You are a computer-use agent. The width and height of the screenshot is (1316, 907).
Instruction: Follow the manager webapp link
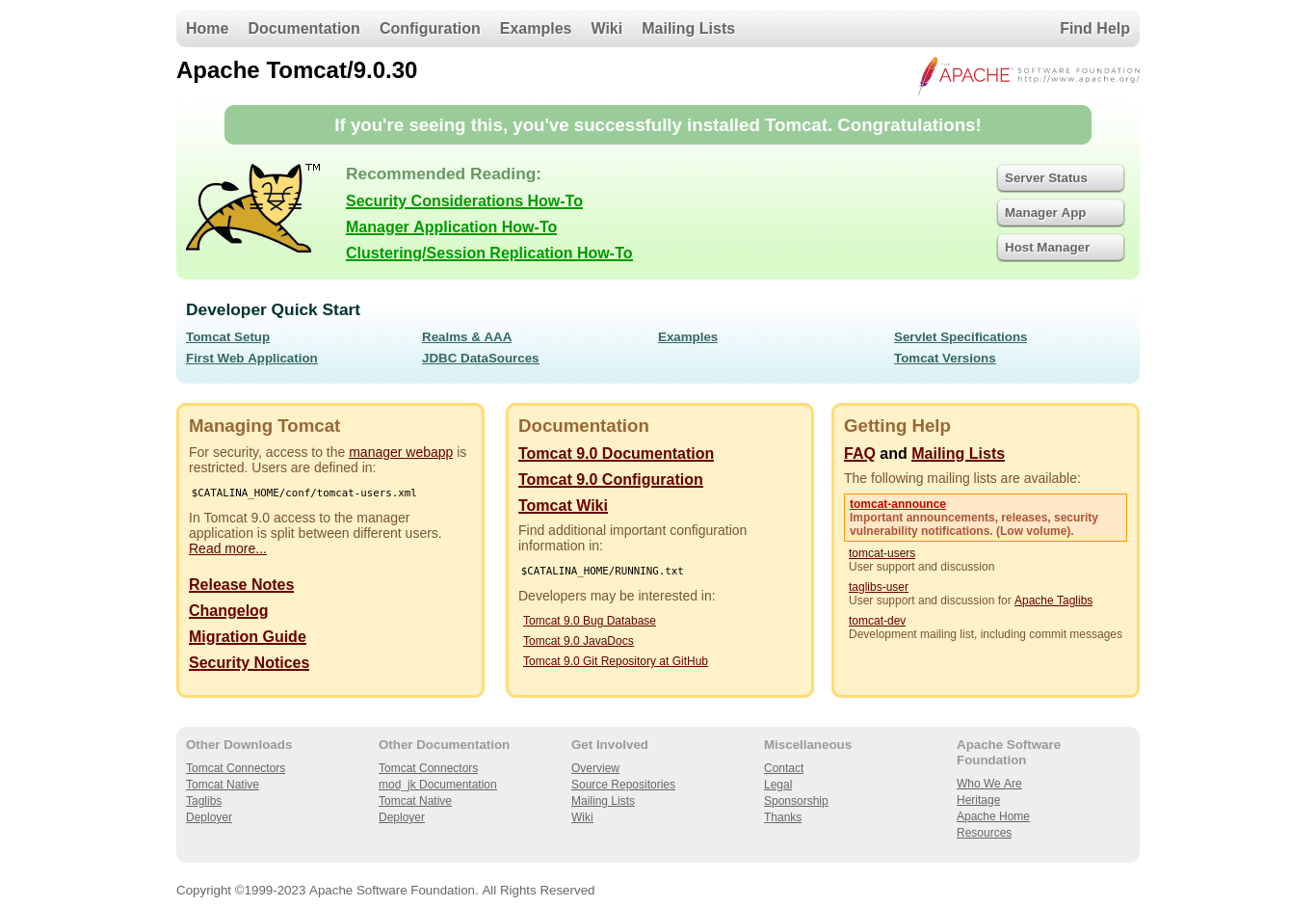click(x=401, y=452)
